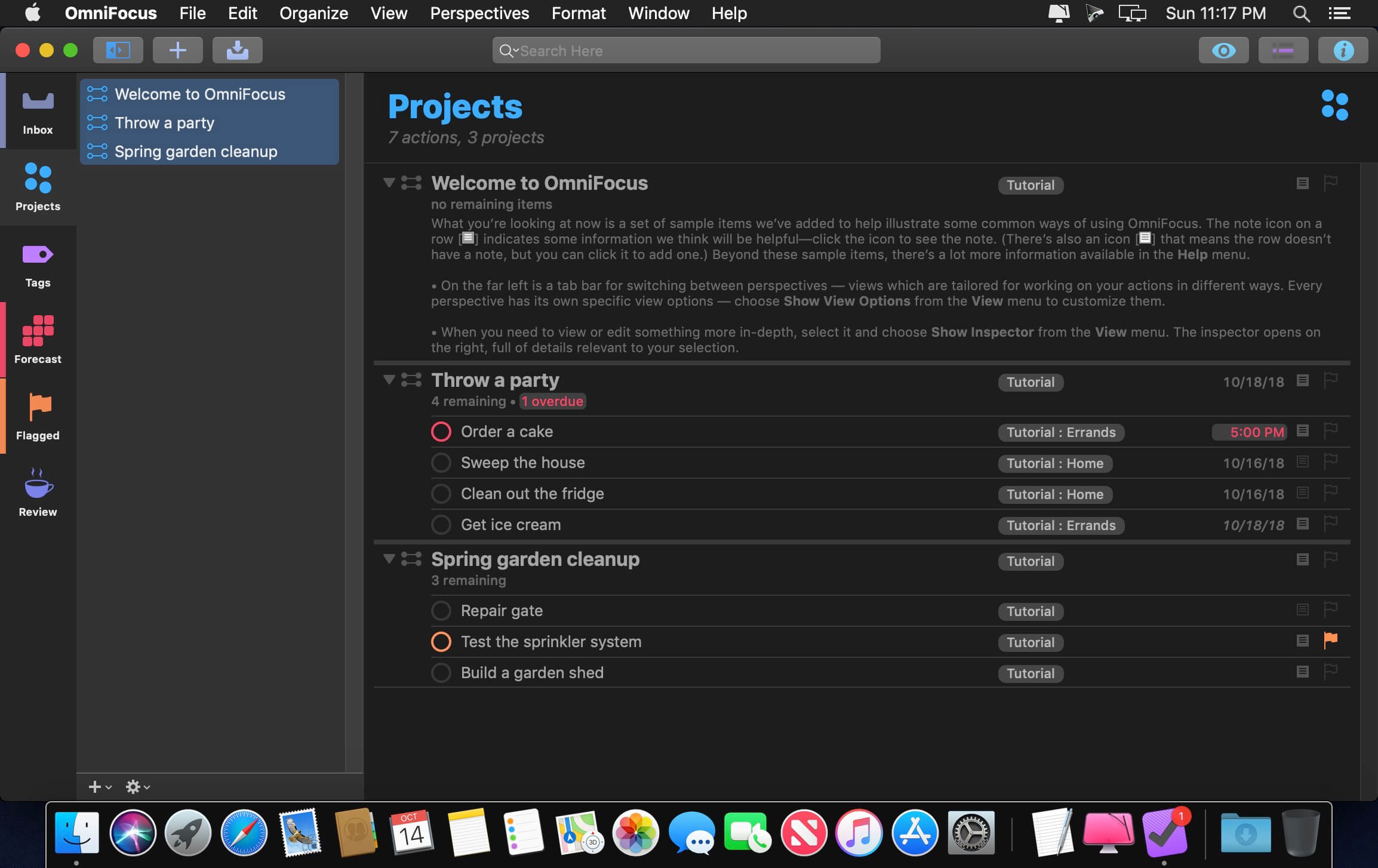Screen dimensions: 1378x868
Task: Toggle the Focus/Eye view button
Action: [1224, 49]
